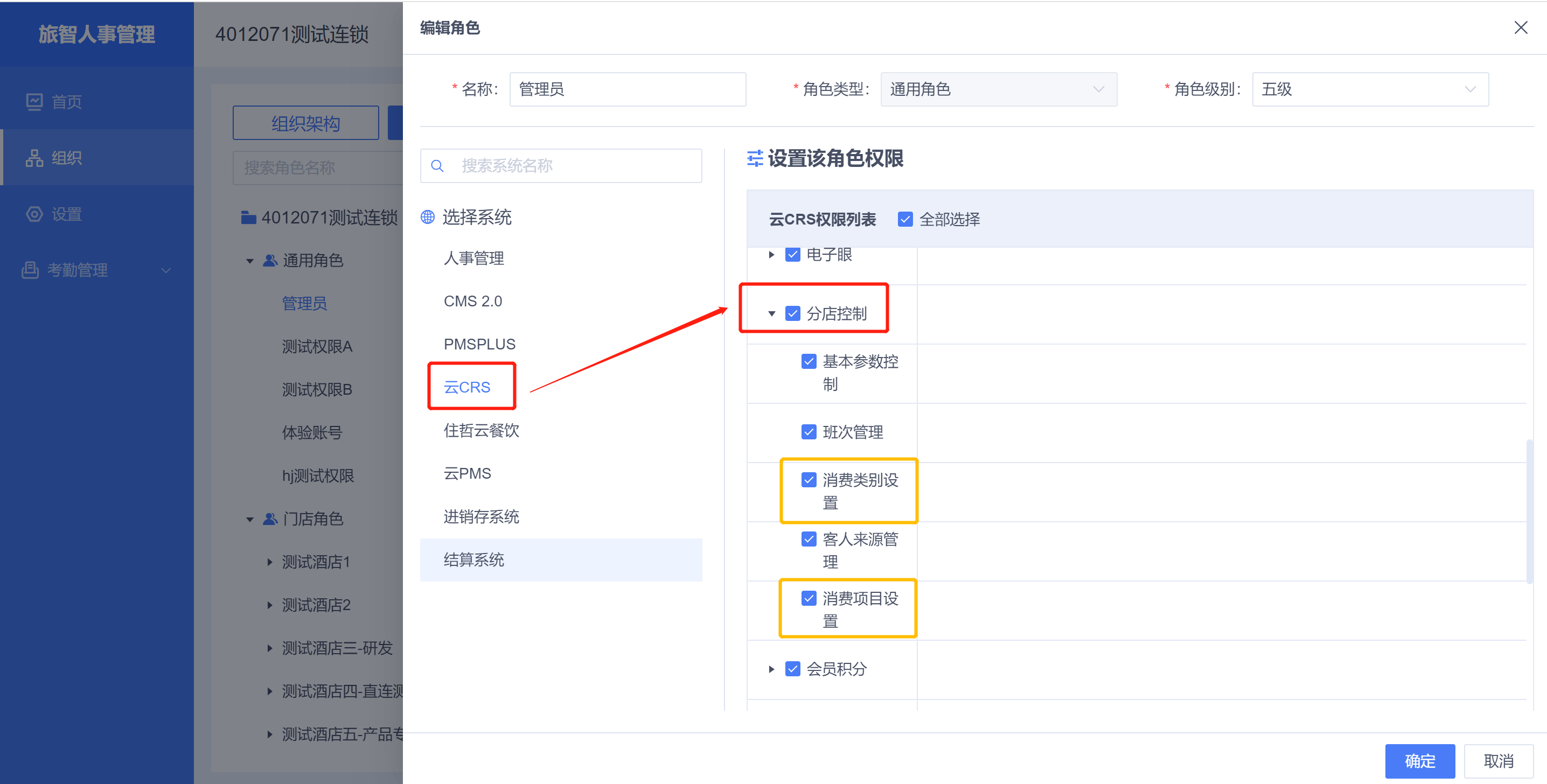The height and width of the screenshot is (784, 1547).
Task: Toggle 消费项目设置 permission checkbox
Action: point(809,598)
